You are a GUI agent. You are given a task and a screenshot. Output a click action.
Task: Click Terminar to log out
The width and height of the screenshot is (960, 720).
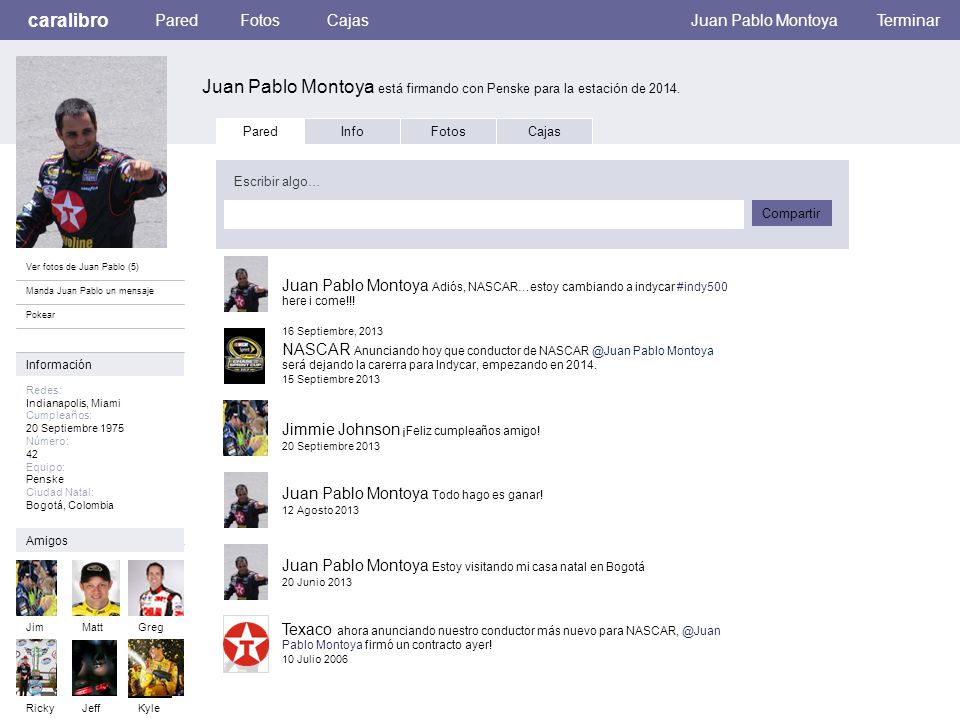coord(908,20)
